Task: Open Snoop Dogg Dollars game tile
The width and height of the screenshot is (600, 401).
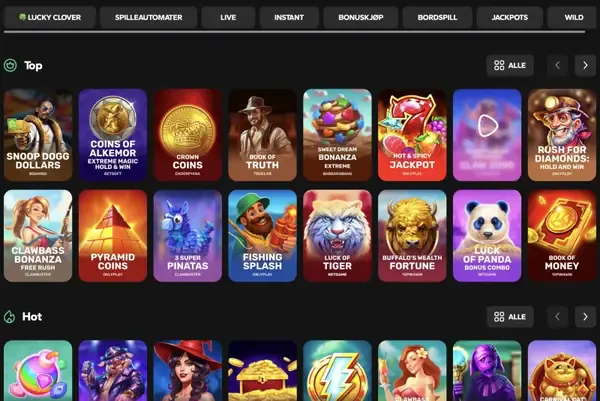Action: pyautogui.click(x=38, y=135)
